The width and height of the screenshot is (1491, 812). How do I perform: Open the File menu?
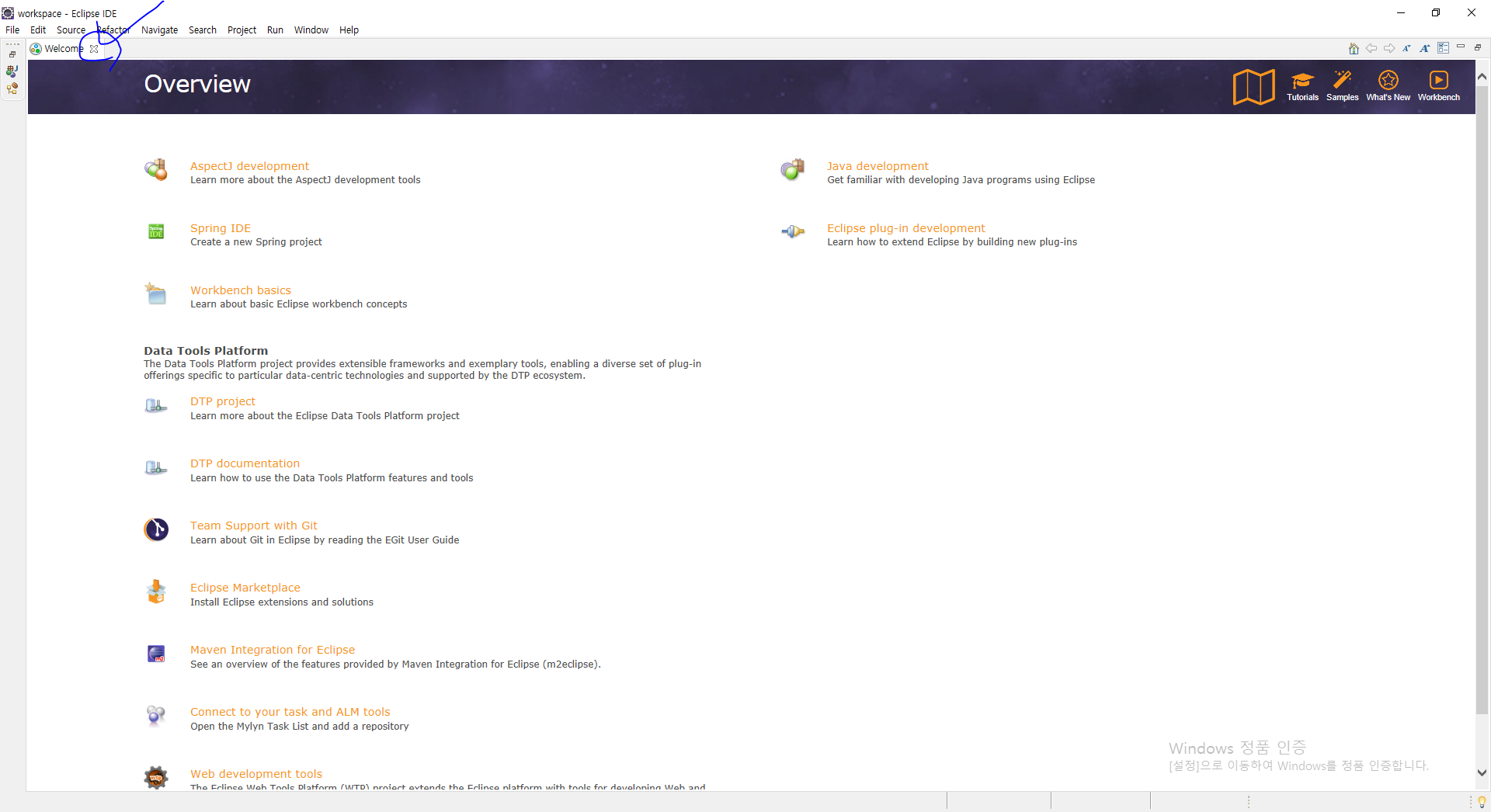[12, 30]
